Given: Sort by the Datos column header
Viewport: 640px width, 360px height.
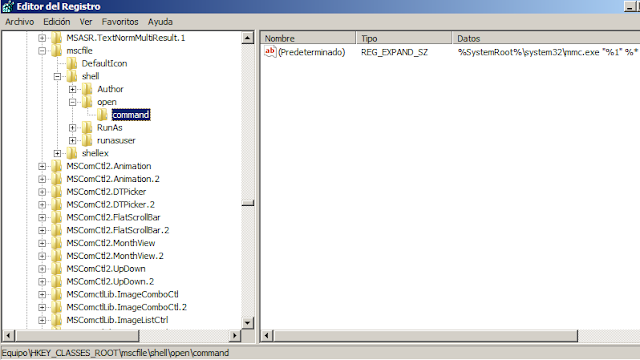Looking at the screenshot, I should coord(546,38).
